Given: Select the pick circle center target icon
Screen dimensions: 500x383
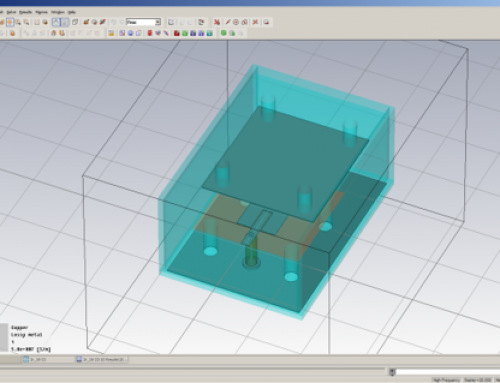Looking at the screenshot, I should coord(236,22).
